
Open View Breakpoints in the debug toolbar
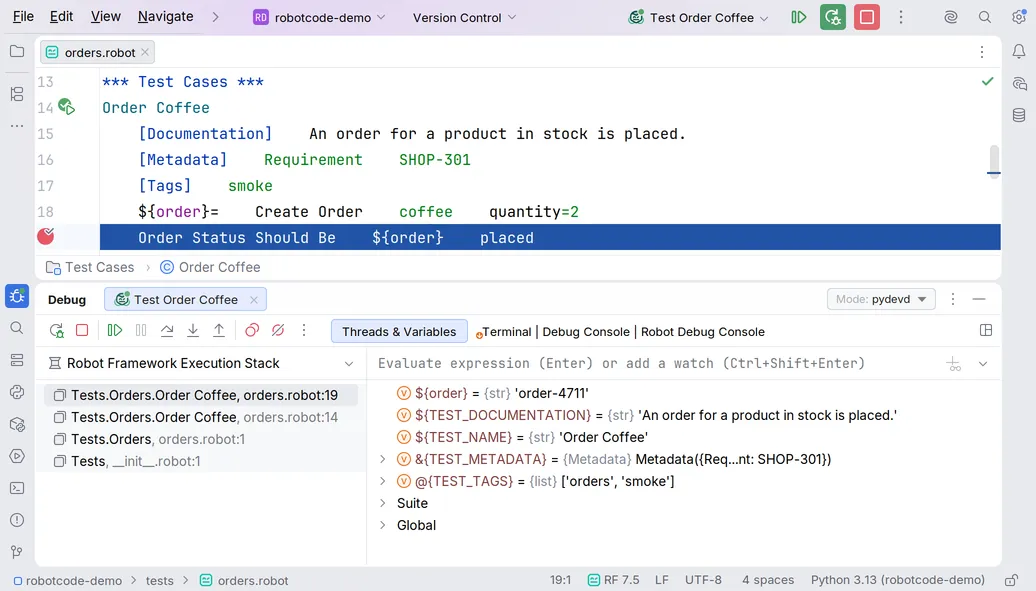[x=252, y=331]
